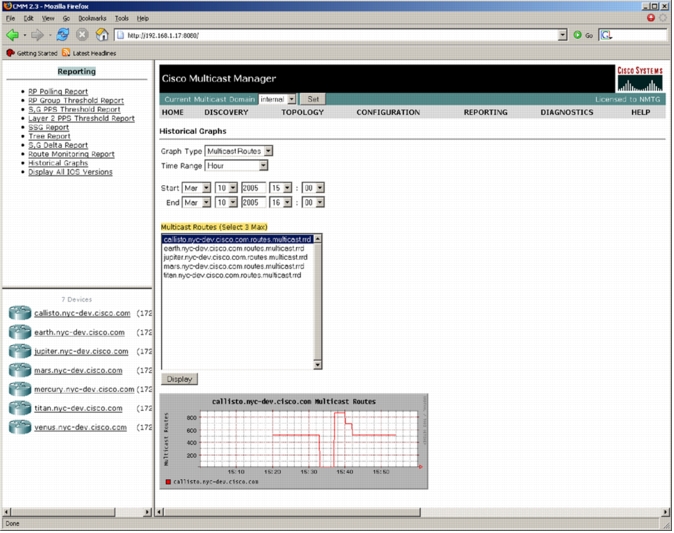Click the callisto Multicast Routes graph image
Image resolution: width=674 pixels, height=533 pixels.
294,442
